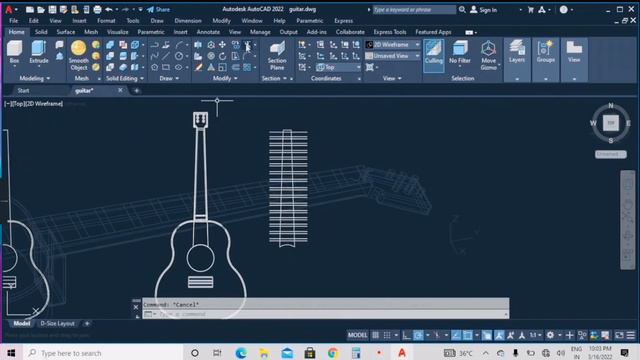Click the Smooth Object mesh tool
Image resolution: width=640 pixels, height=360 pixels.
tap(78, 55)
